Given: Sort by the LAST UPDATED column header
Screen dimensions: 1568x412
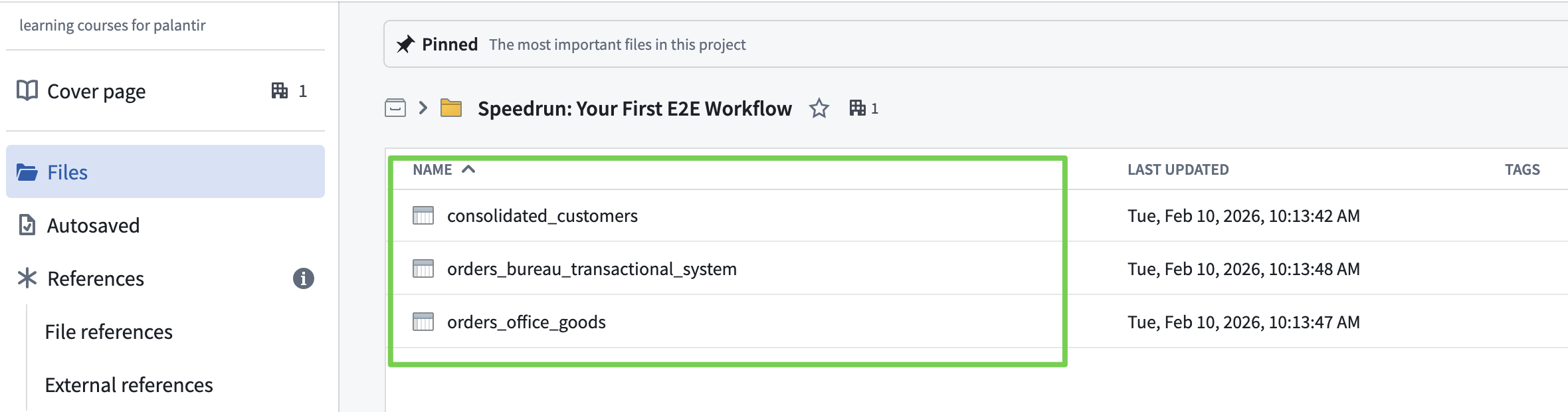Looking at the screenshot, I should (1178, 170).
